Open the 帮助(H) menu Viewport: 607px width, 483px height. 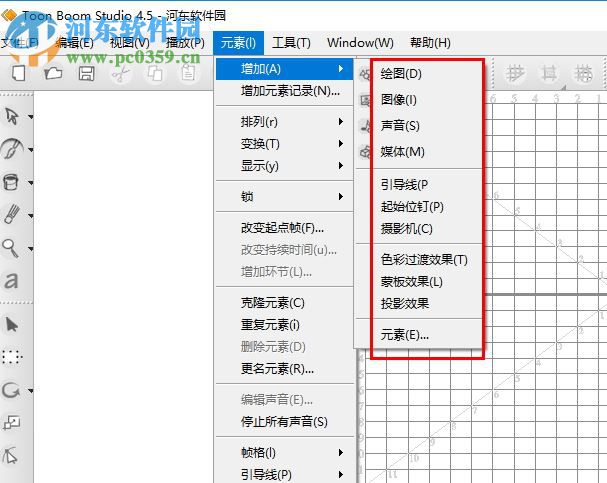(430, 43)
